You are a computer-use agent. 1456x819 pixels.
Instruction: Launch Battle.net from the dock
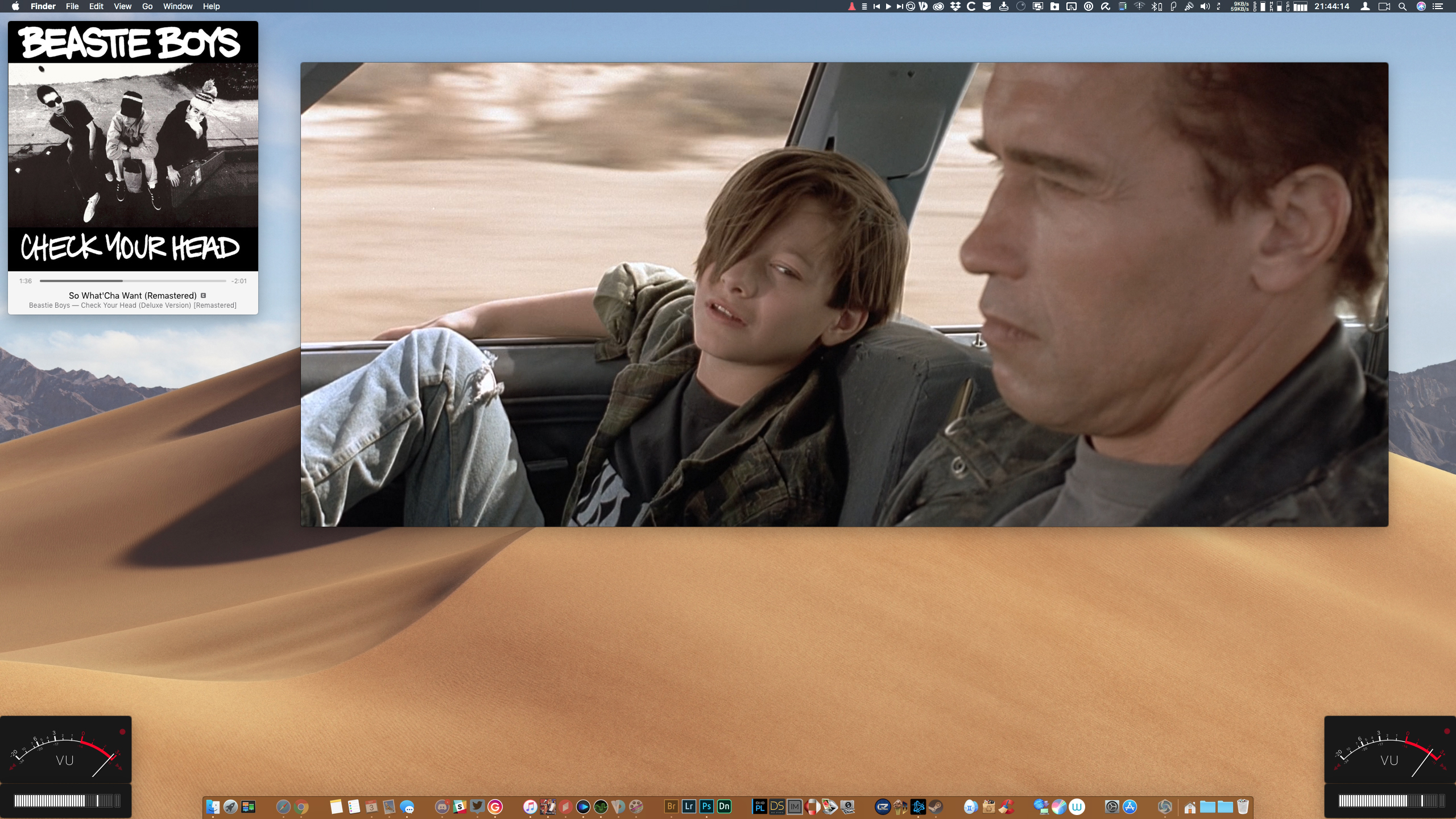(x=918, y=806)
